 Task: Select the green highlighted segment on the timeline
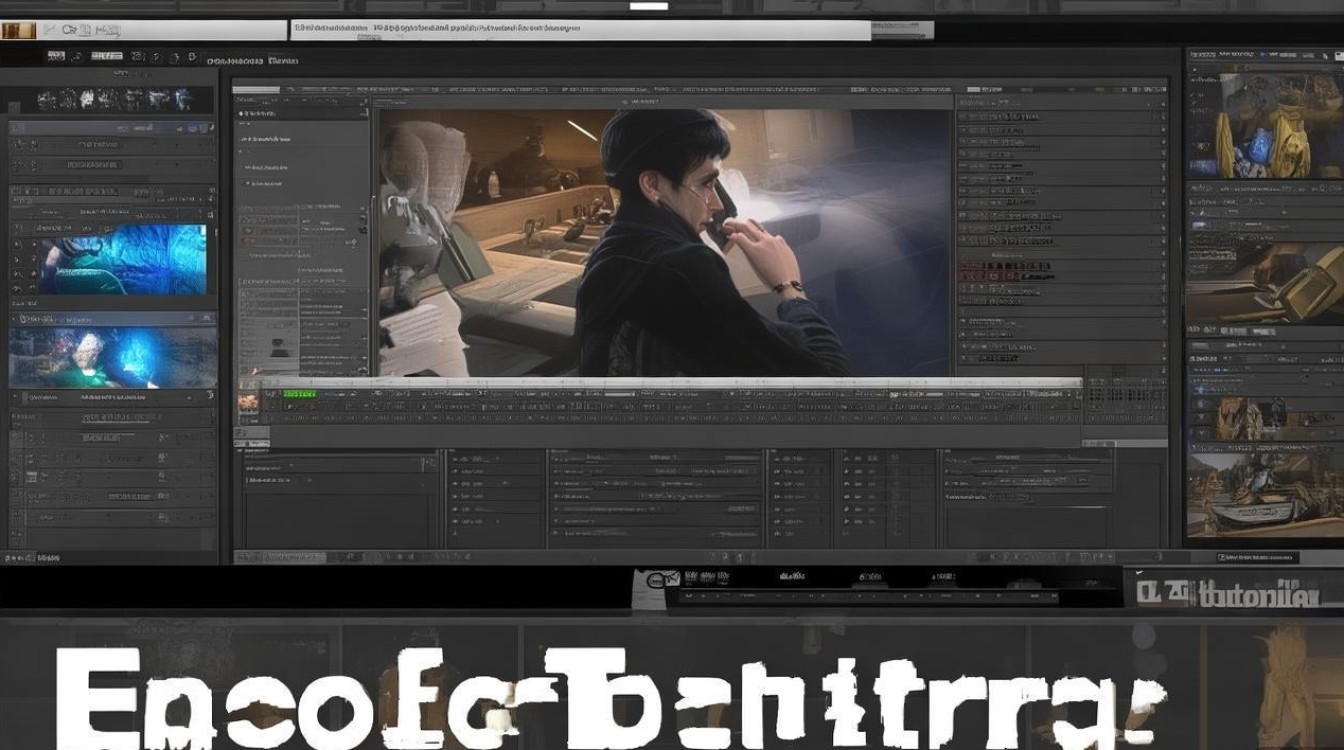[299, 395]
